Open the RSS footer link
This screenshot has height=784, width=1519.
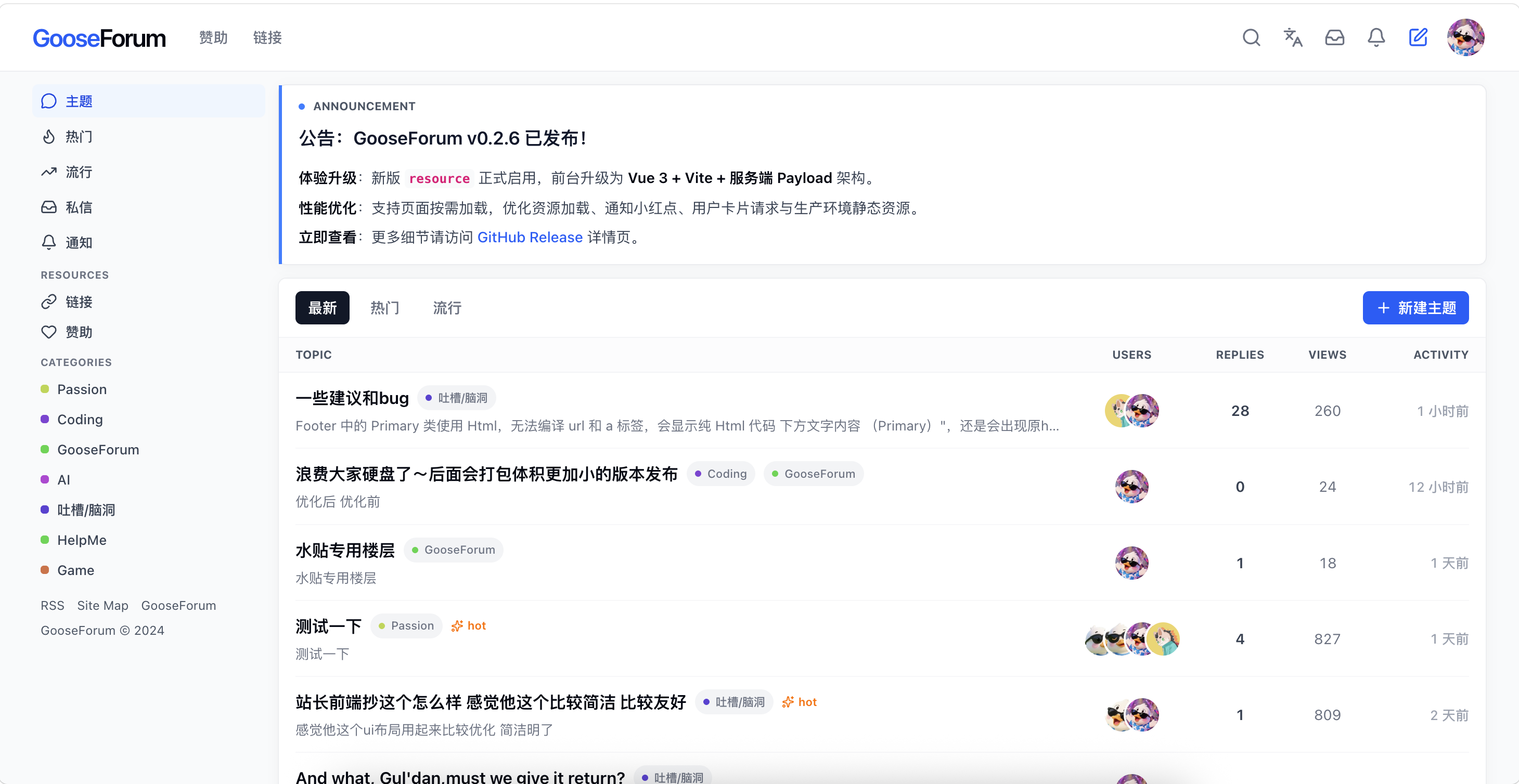(53, 605)
